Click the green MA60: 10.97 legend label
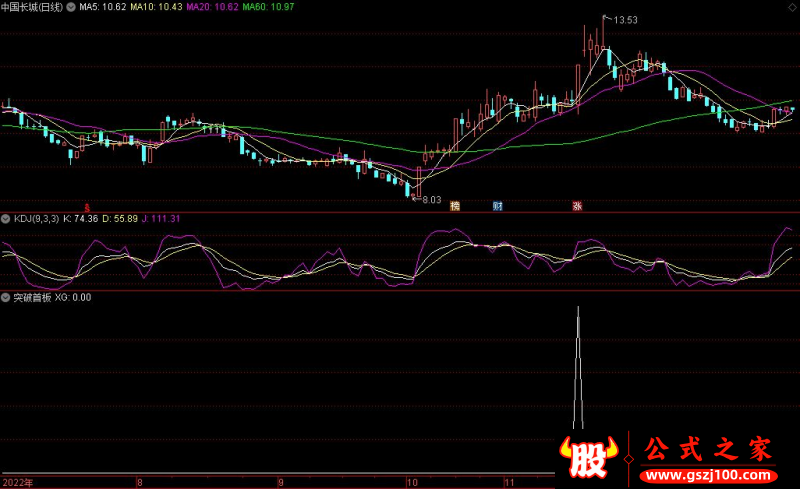 click(x=269, y=7)
